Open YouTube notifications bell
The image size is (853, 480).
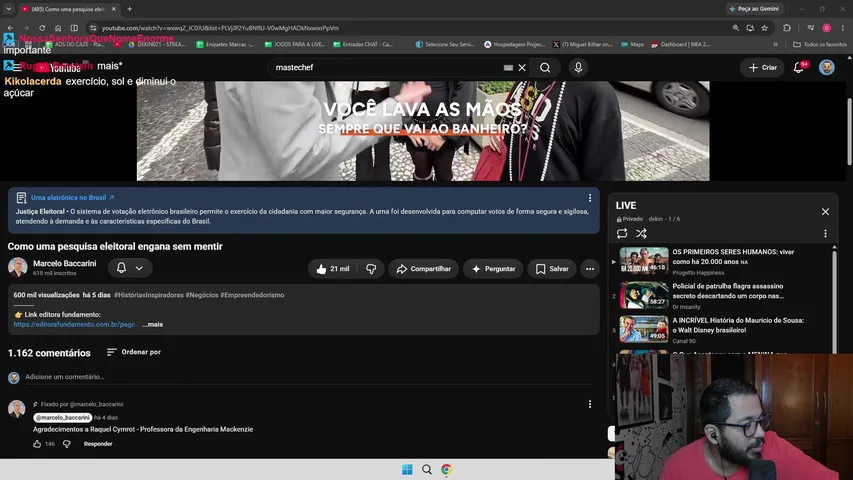tap(799, 67)
